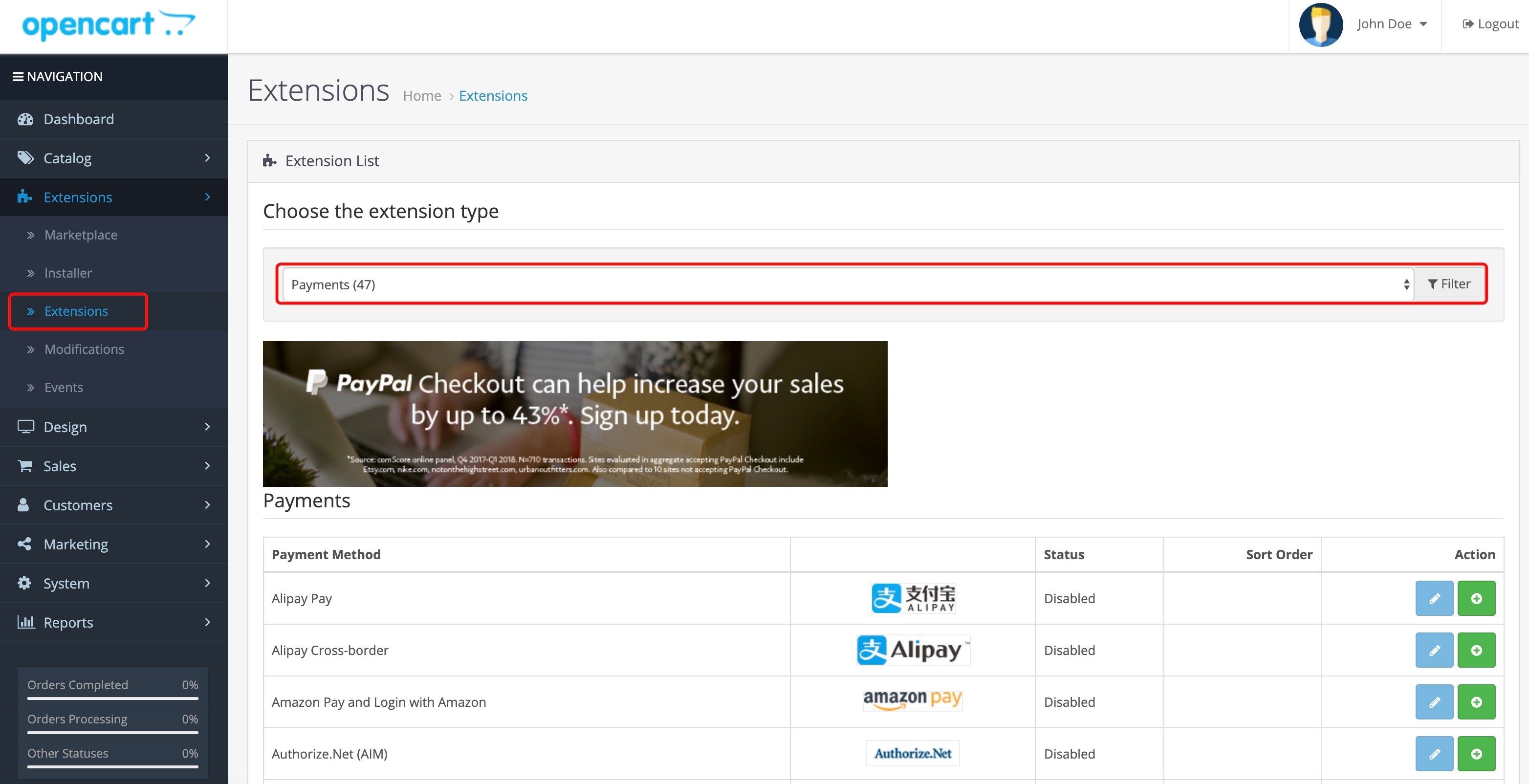Expand the Catalog menu chevron

click(x=207, y=158)
